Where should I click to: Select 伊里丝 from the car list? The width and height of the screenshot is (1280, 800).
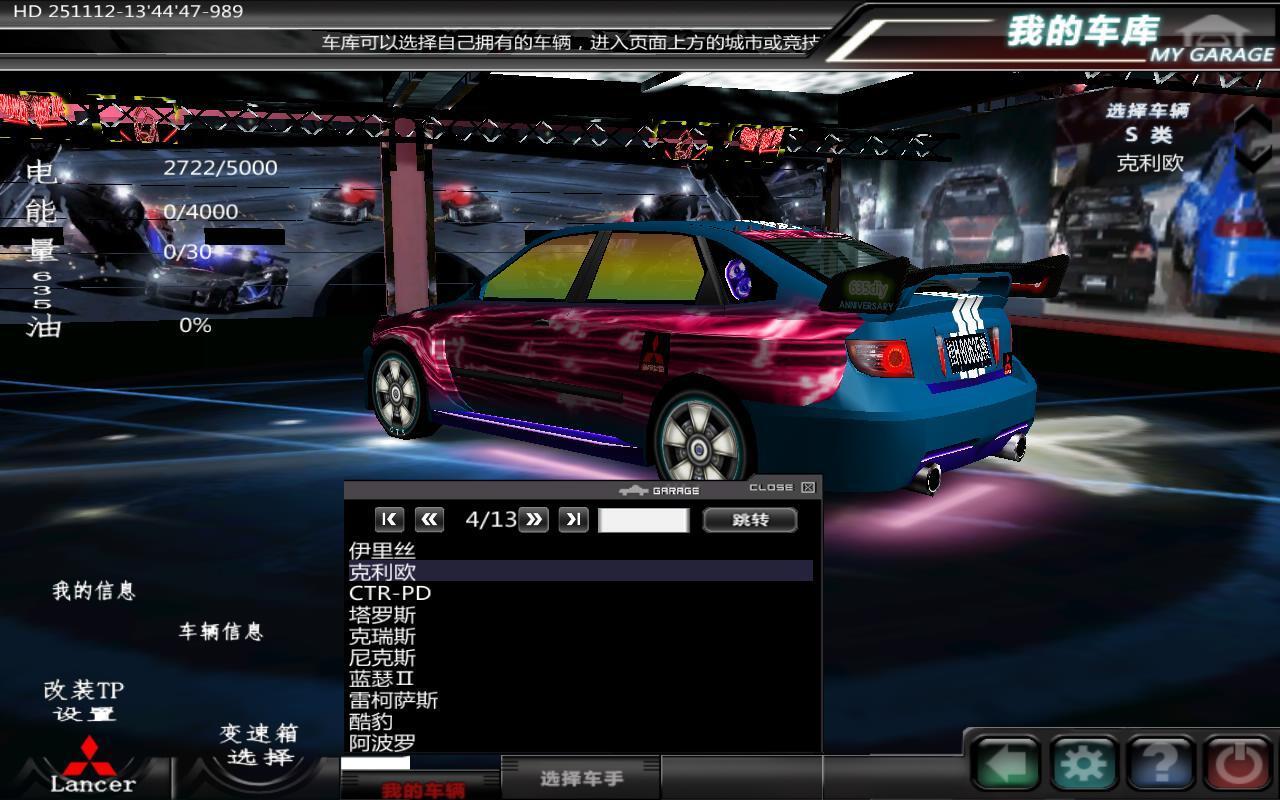tap(382, 550)
